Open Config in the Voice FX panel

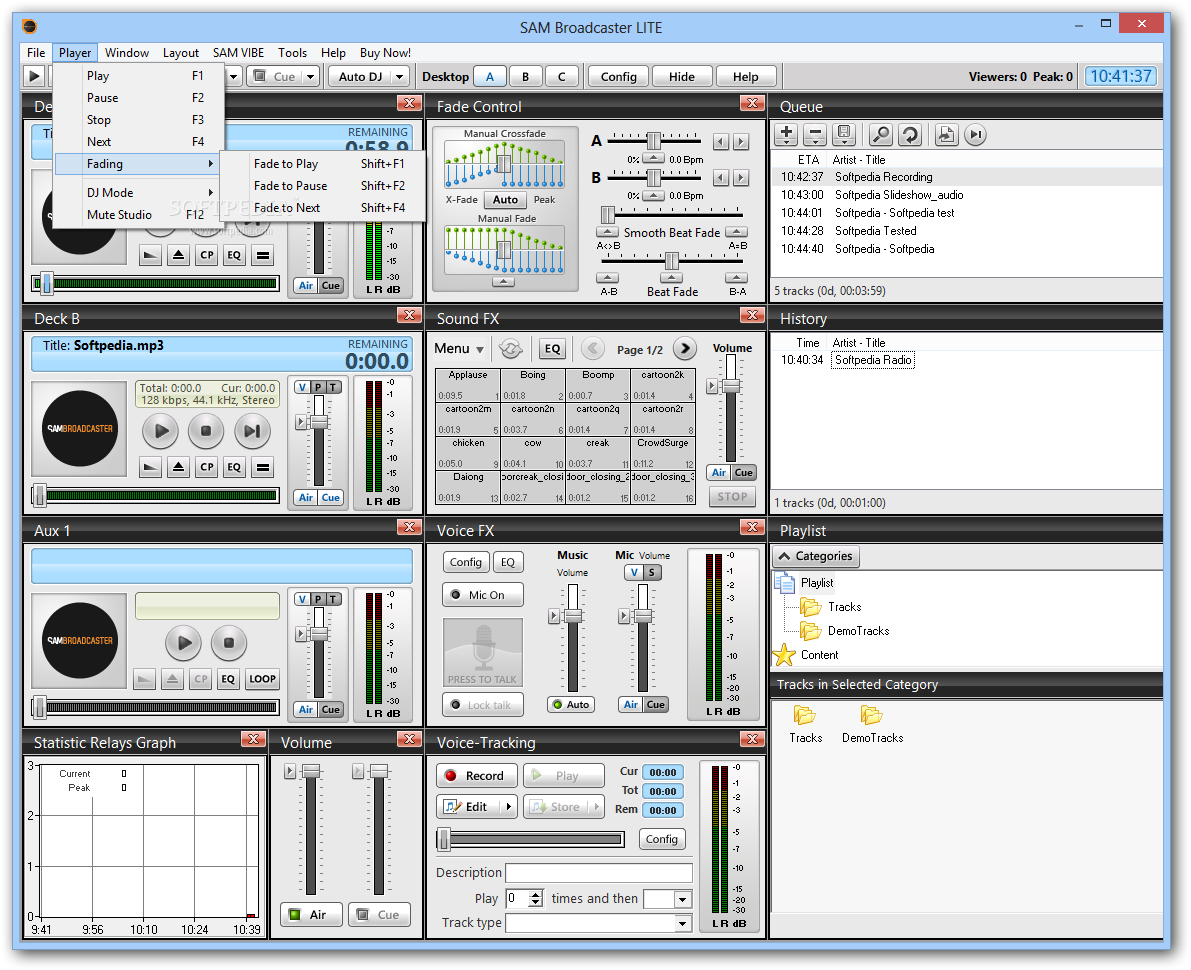(x=466, y=562)
